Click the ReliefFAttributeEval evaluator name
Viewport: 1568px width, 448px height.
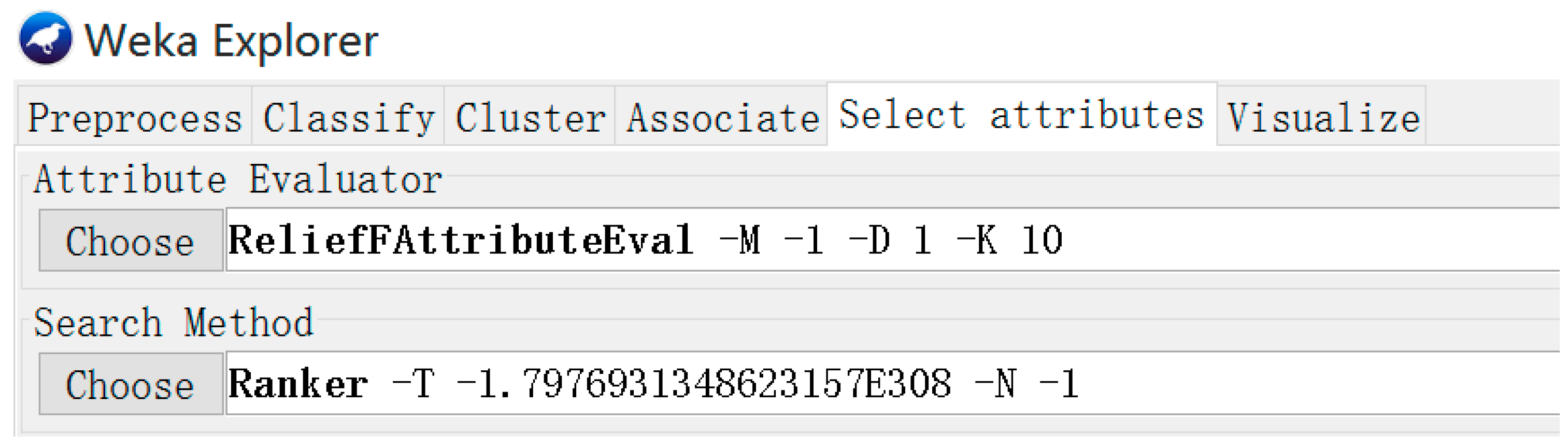pyautogui.click(x=460, y=240)
